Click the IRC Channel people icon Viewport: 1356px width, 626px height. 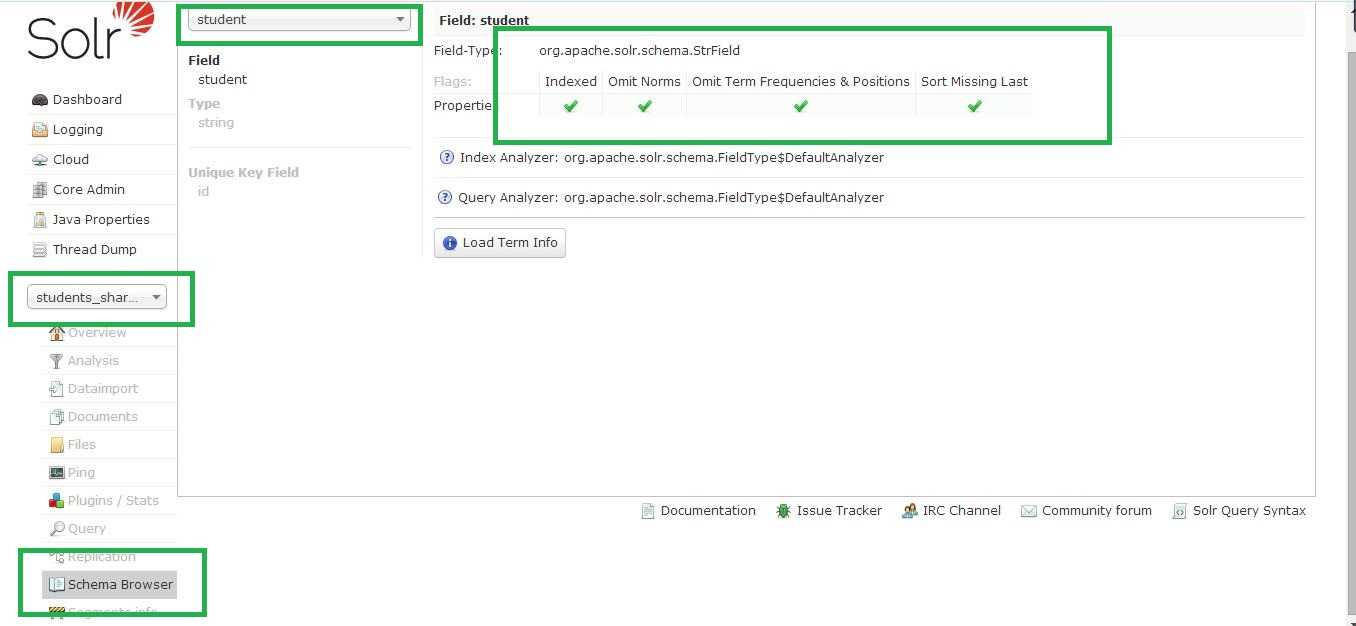[909, 511]
